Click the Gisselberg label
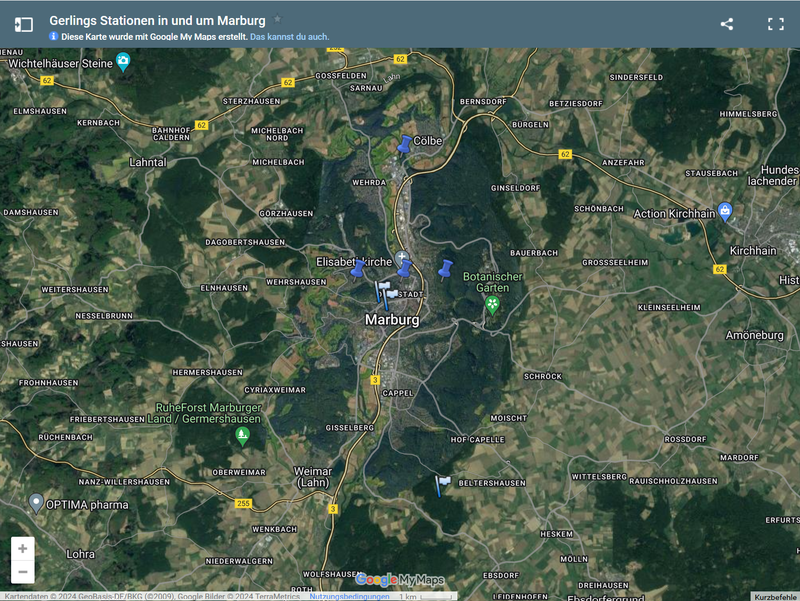The height and width of the screenshot is (601, 800). click(x=349, y=428)
